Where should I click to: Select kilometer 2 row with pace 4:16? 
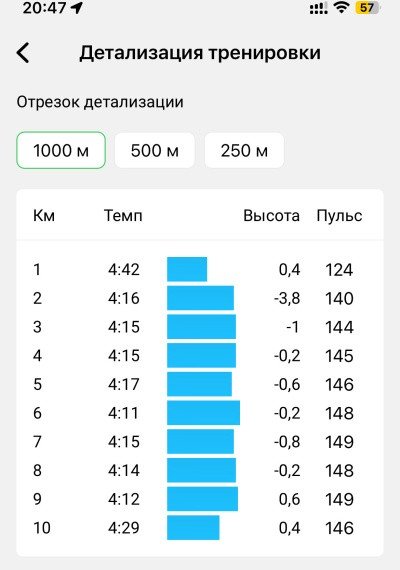point(200,298)
